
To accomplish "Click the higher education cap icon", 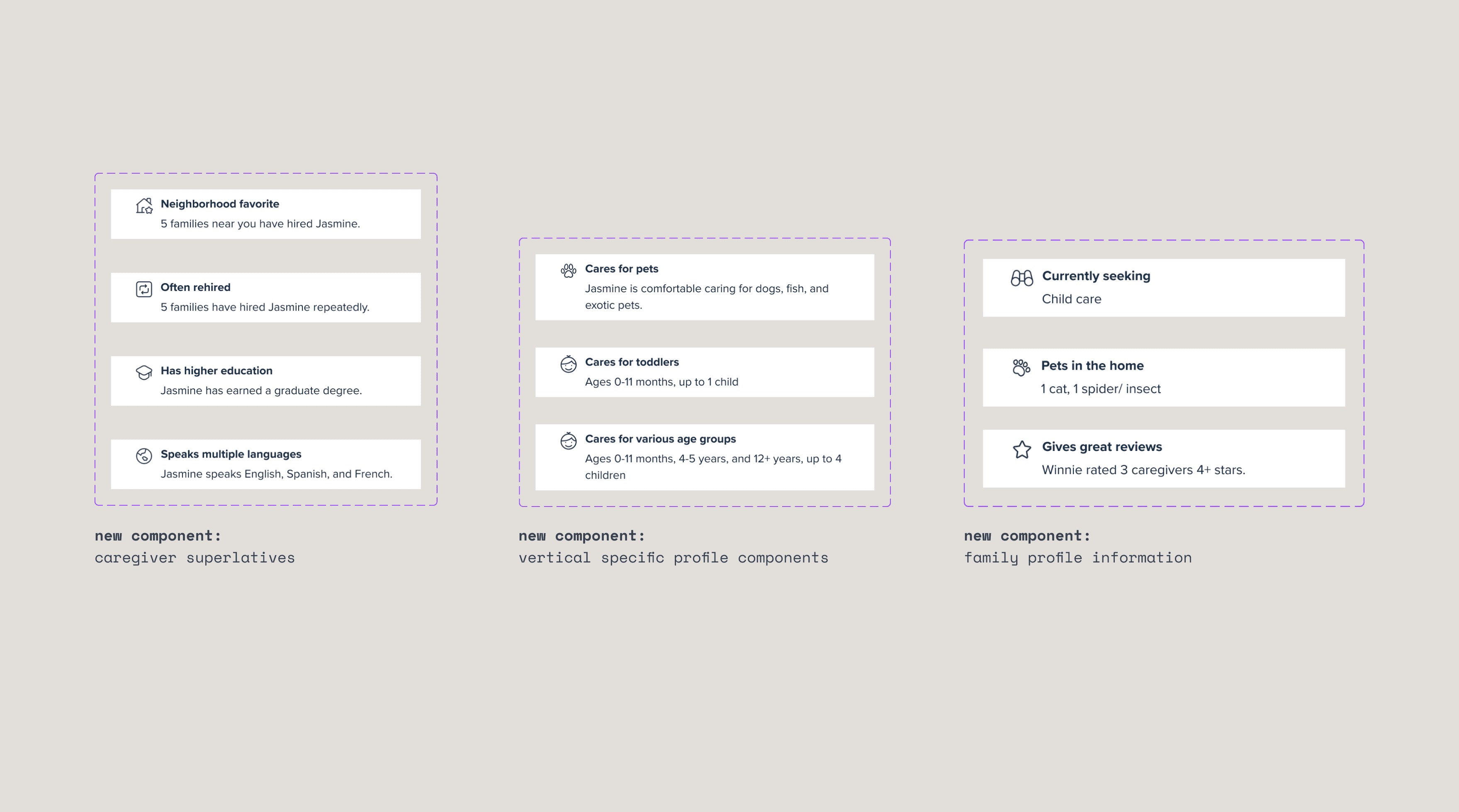I will 143,372.
